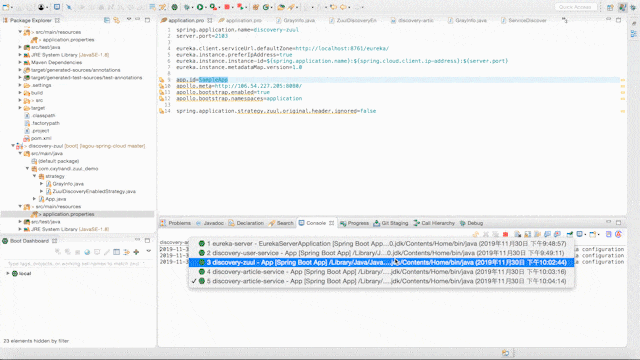Click the Run with coverage toolbar icon
The height and width of the screenshot is (360, 640).
pyautogui.click(x=213, y=7)
